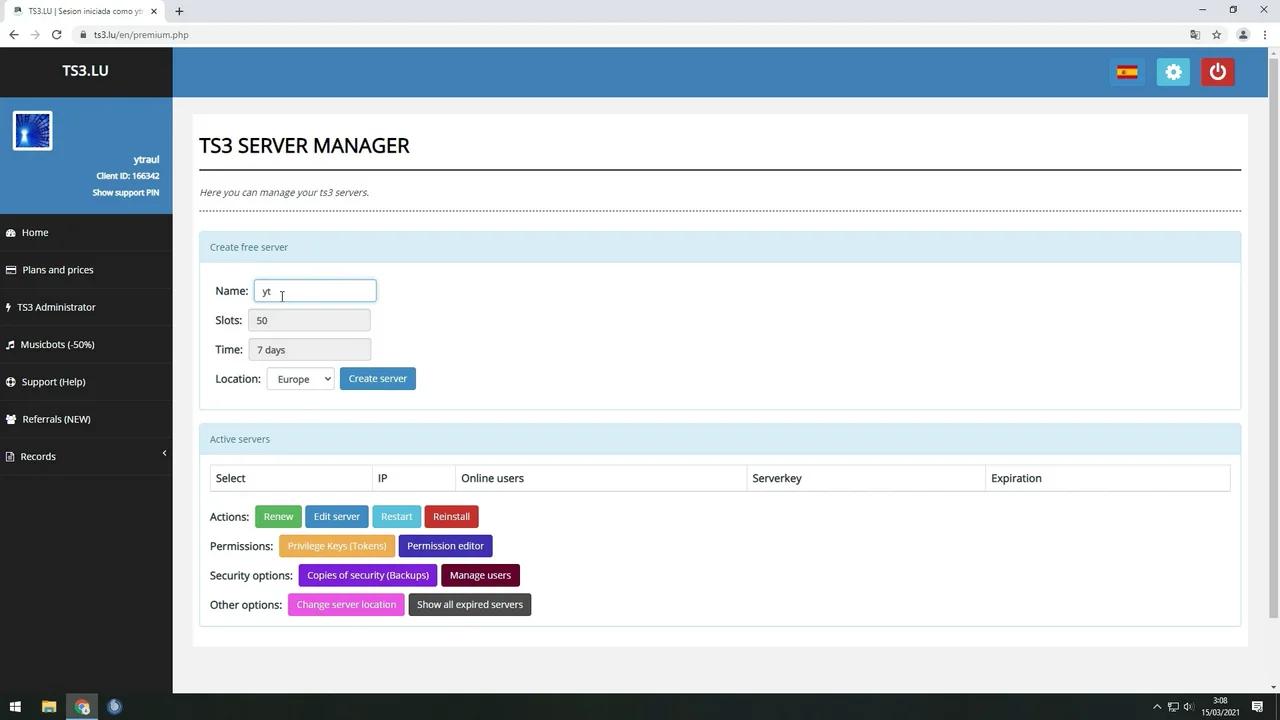Expand the Location dropdown showing Europe
This screenshot has height=720, width=1280.
pyautogui.click(x=300, y=379)
